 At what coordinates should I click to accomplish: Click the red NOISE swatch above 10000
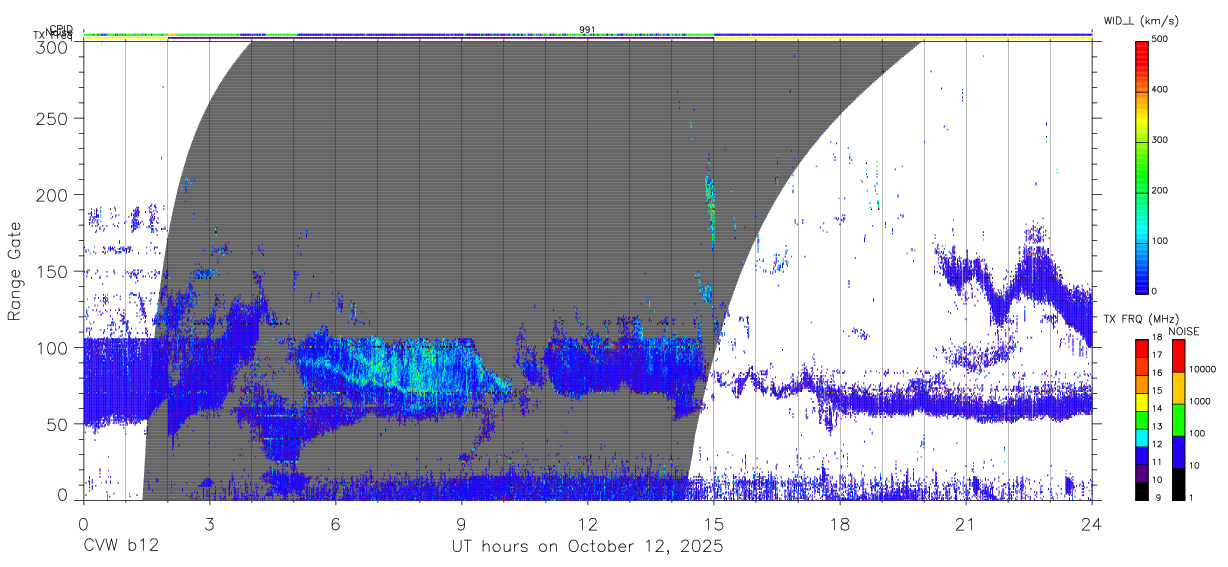point(1178,356)
